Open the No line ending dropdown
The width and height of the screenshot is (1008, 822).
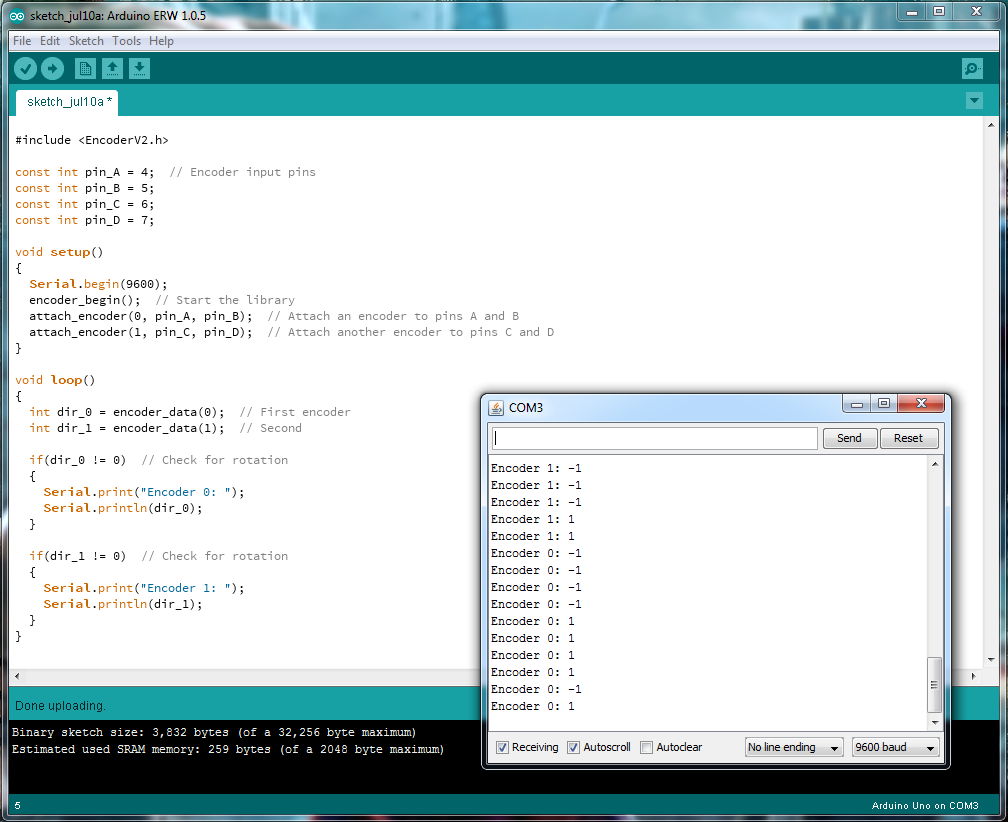(x=794, y=747)
